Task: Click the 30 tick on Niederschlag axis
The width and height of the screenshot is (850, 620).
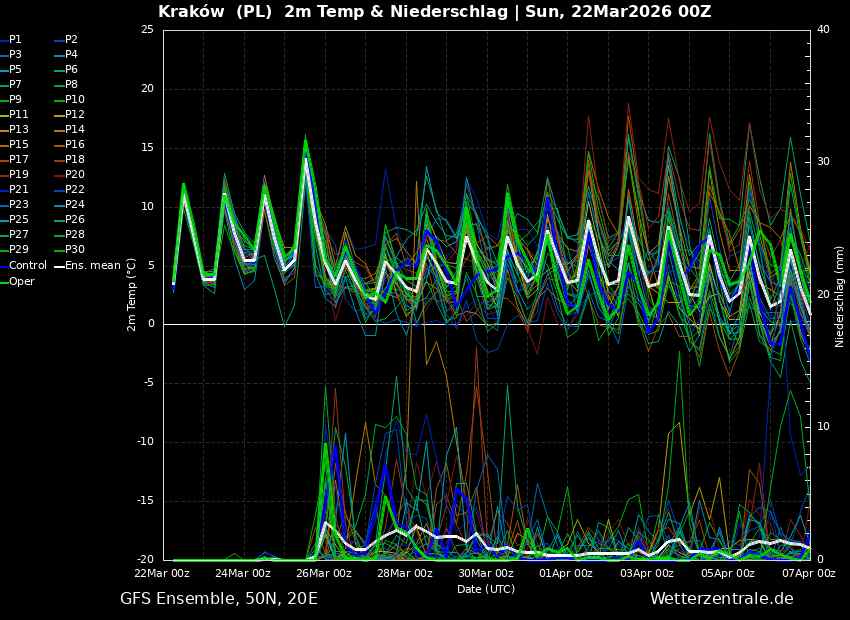Action: click(823, 162)
